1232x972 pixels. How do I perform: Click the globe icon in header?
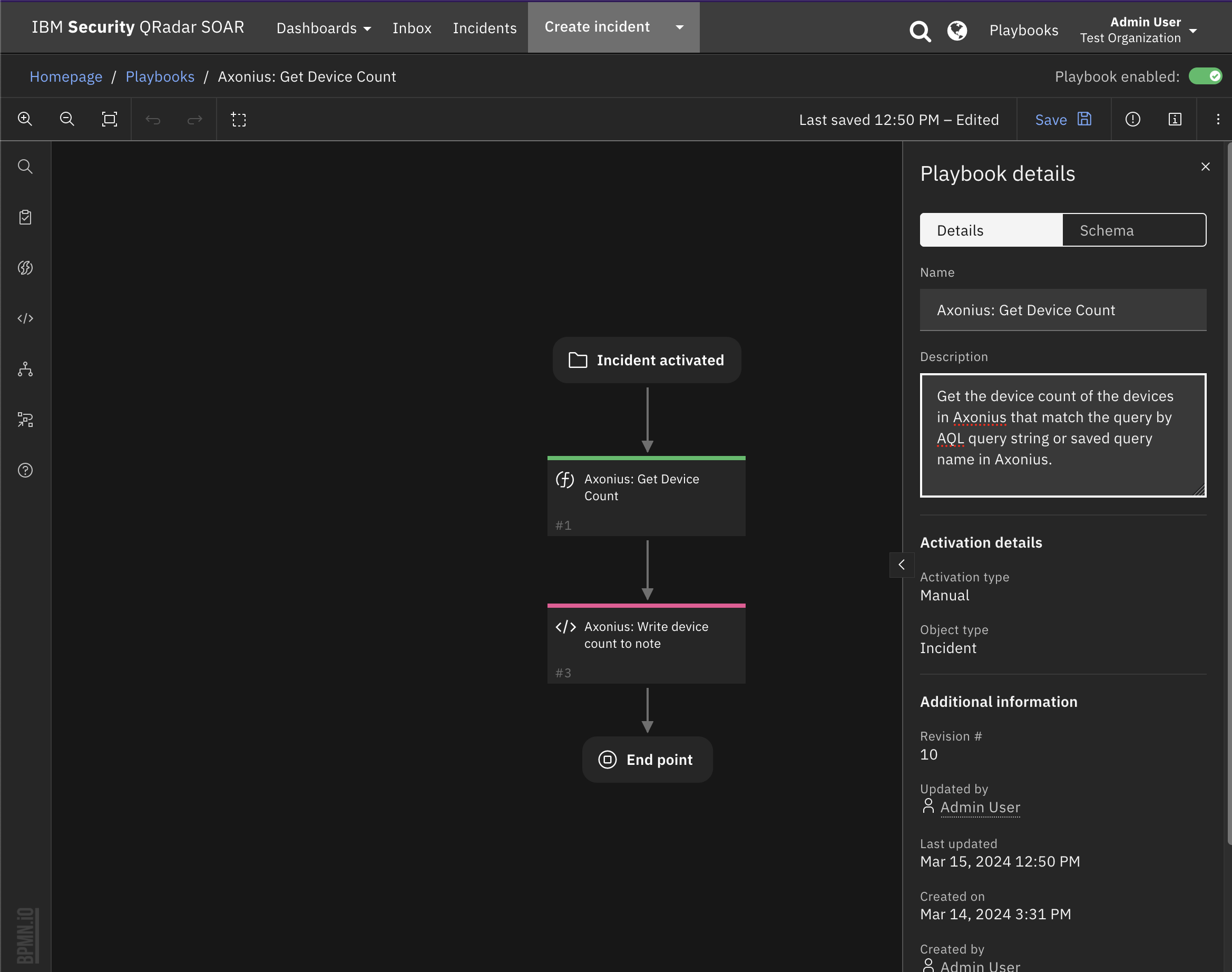point(957,30)
